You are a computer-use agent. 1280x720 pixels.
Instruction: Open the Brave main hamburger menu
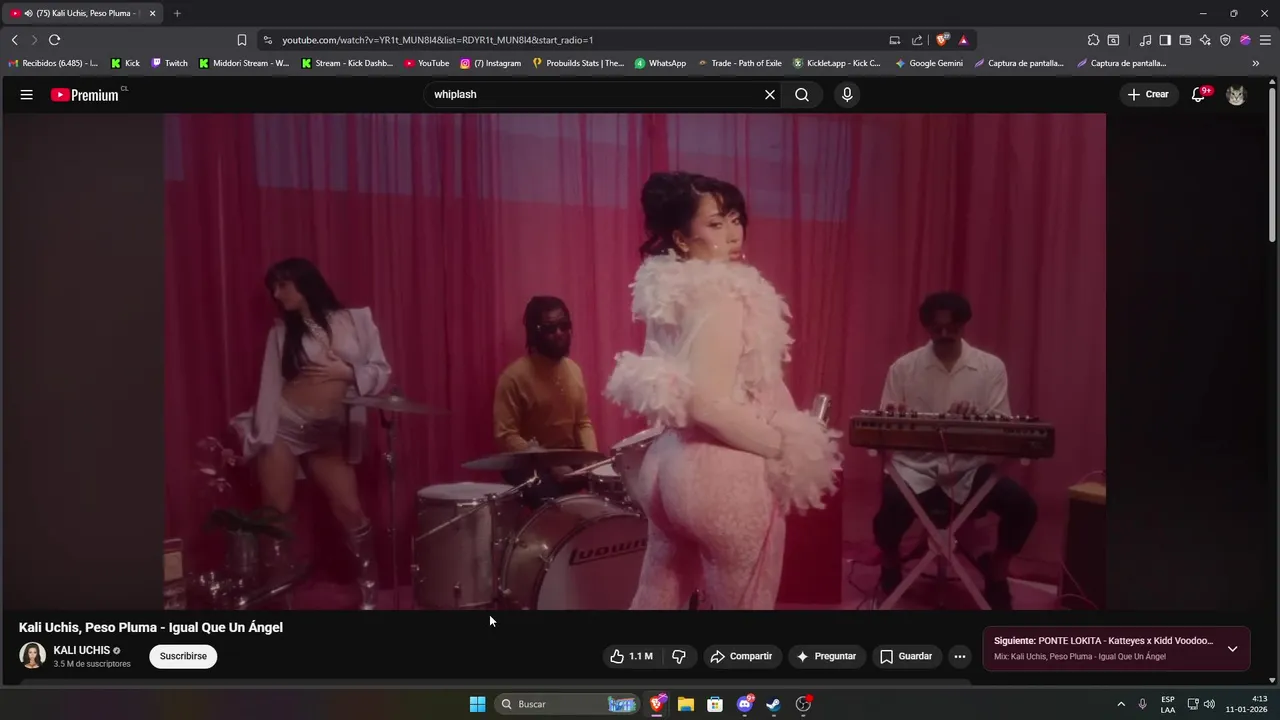pos(1266,40)
